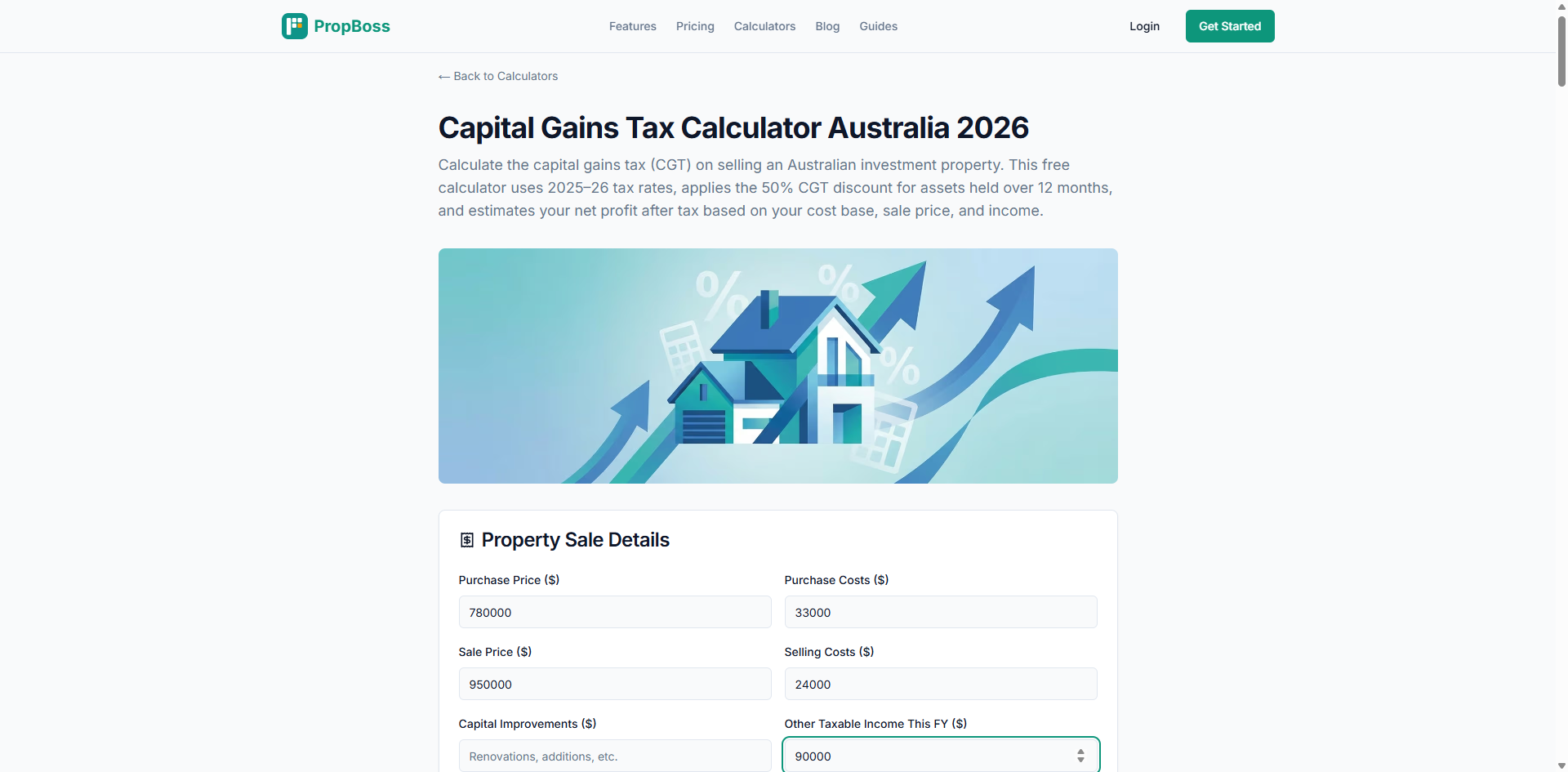Screen dimensions: 1568x772
Task: Click the house illustration banner image
Action: 777,366
